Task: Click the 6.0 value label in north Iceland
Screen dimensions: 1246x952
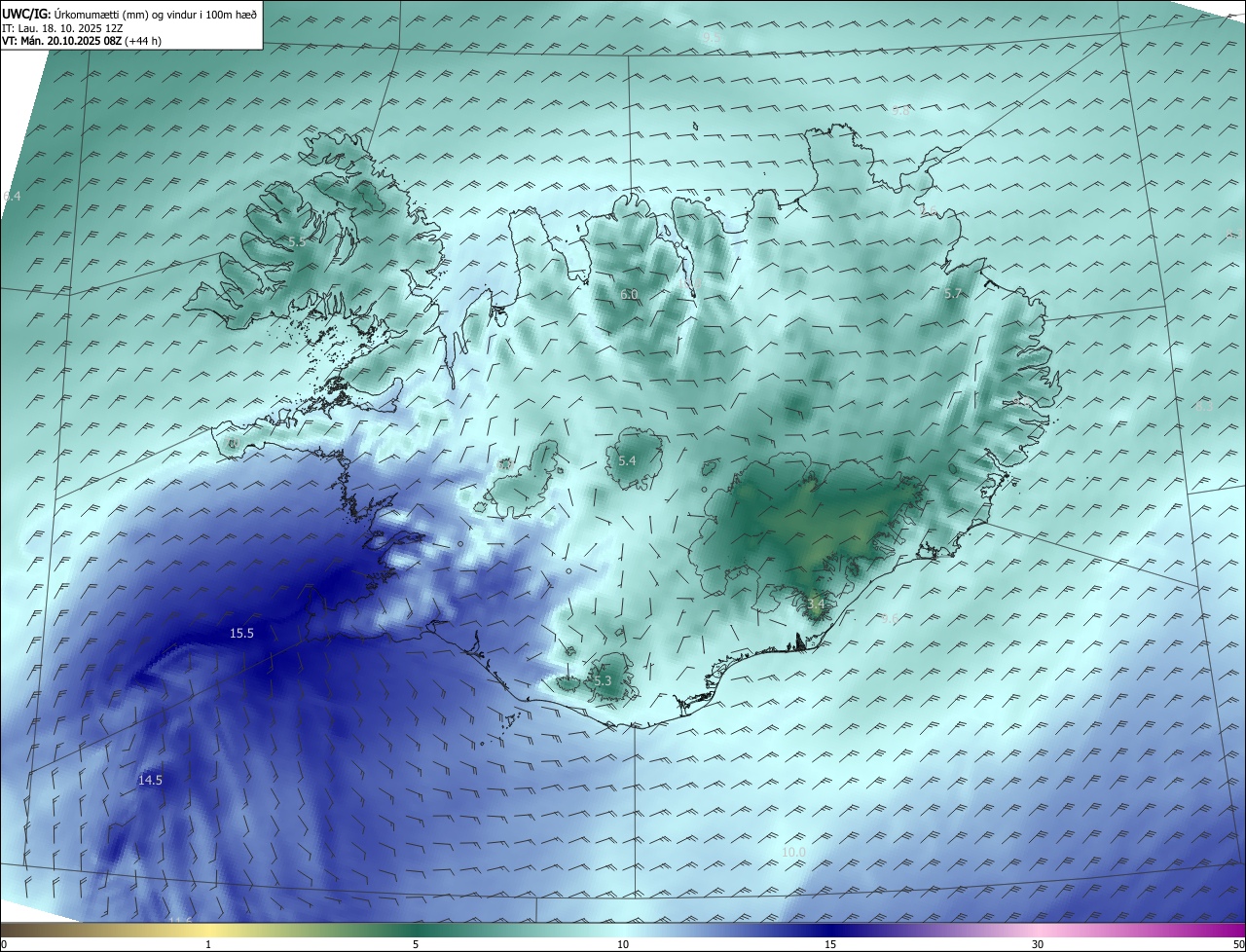Action: tap(629, 294)
